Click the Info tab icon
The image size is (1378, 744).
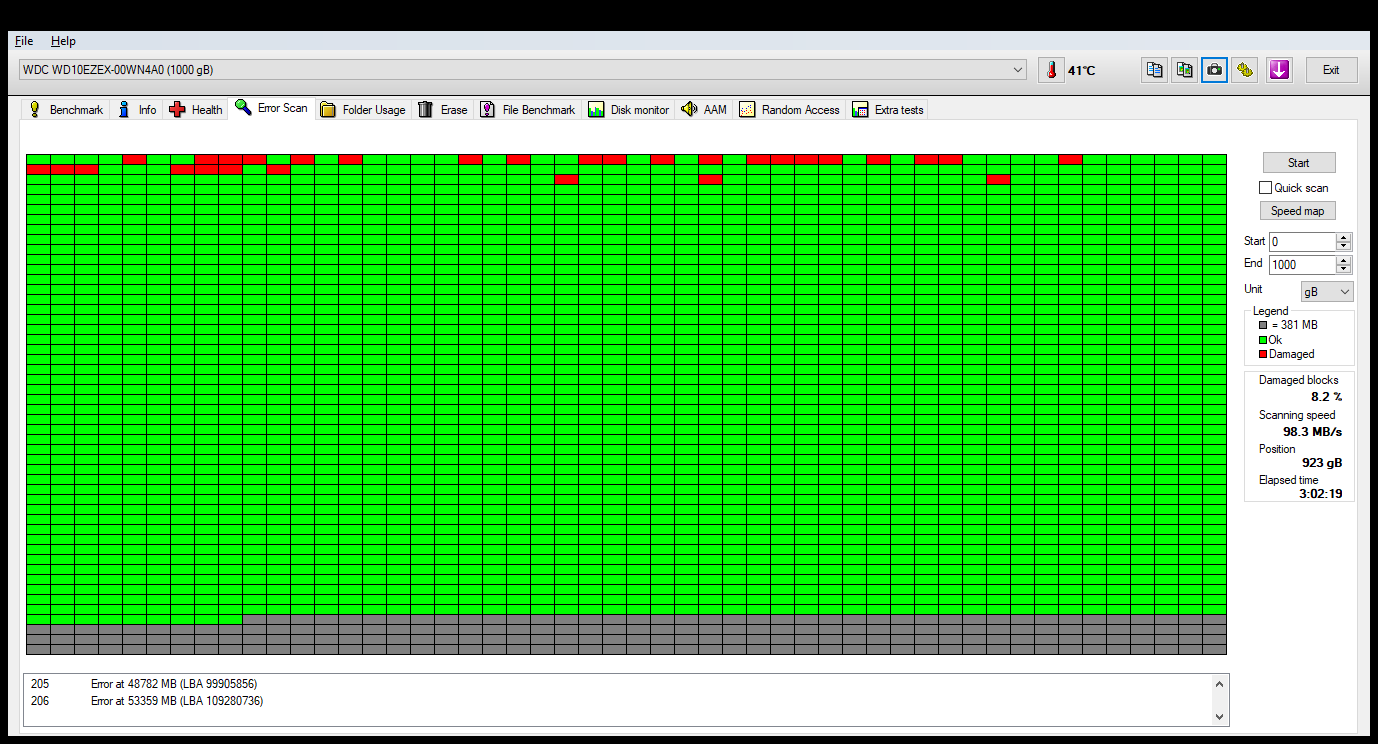click(124, 109)
